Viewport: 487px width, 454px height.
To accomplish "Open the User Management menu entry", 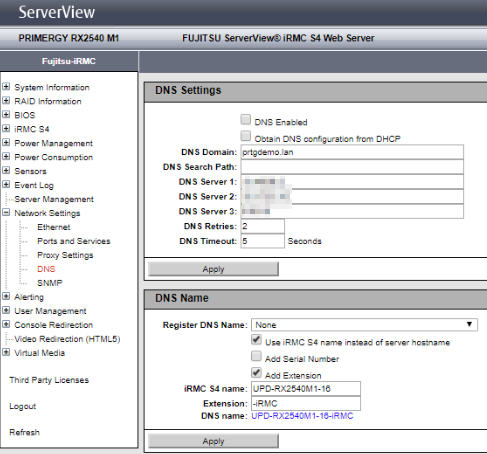I will 50,311.
